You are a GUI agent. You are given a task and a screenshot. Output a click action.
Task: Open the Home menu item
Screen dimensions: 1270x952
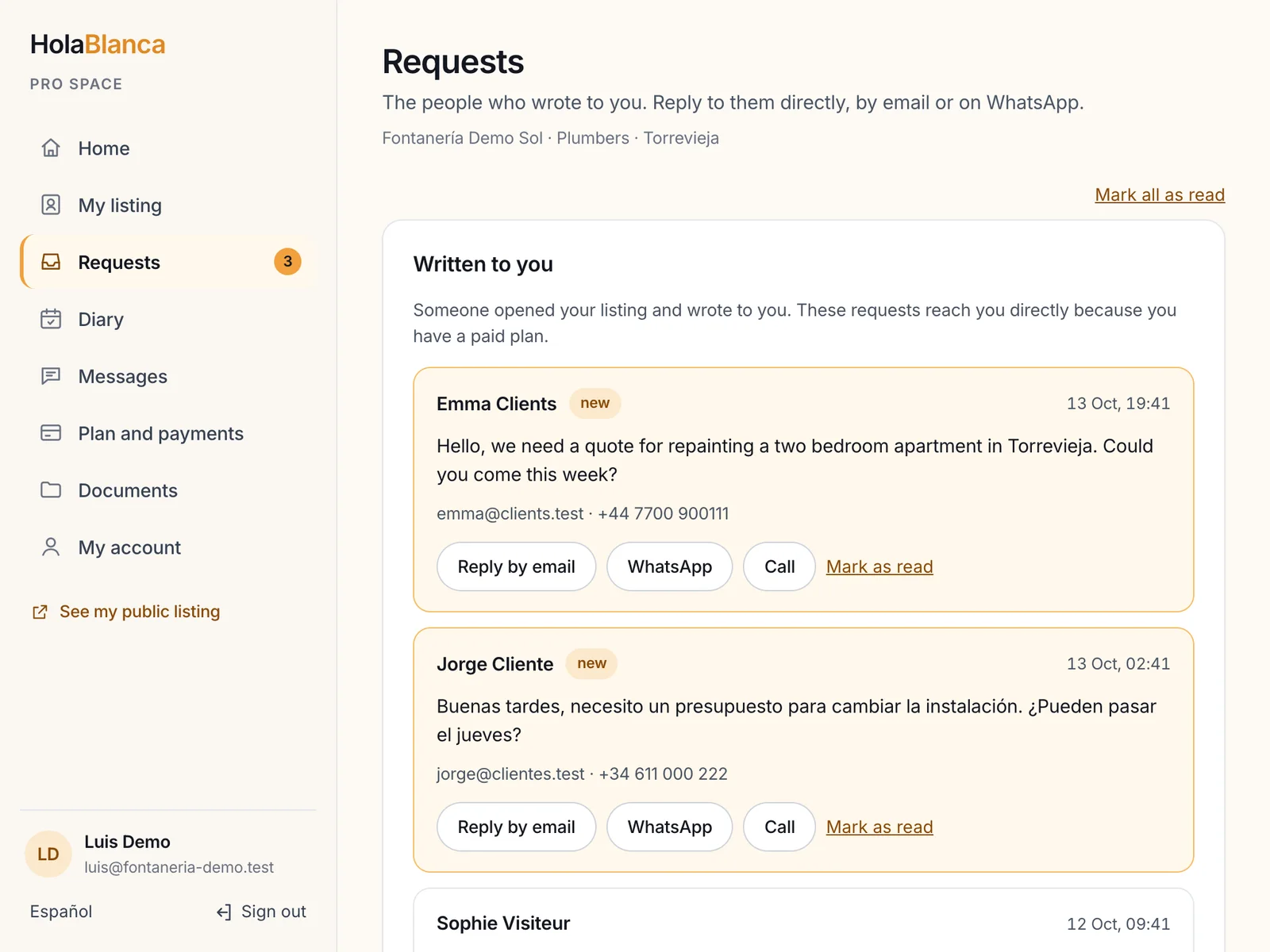168,148
